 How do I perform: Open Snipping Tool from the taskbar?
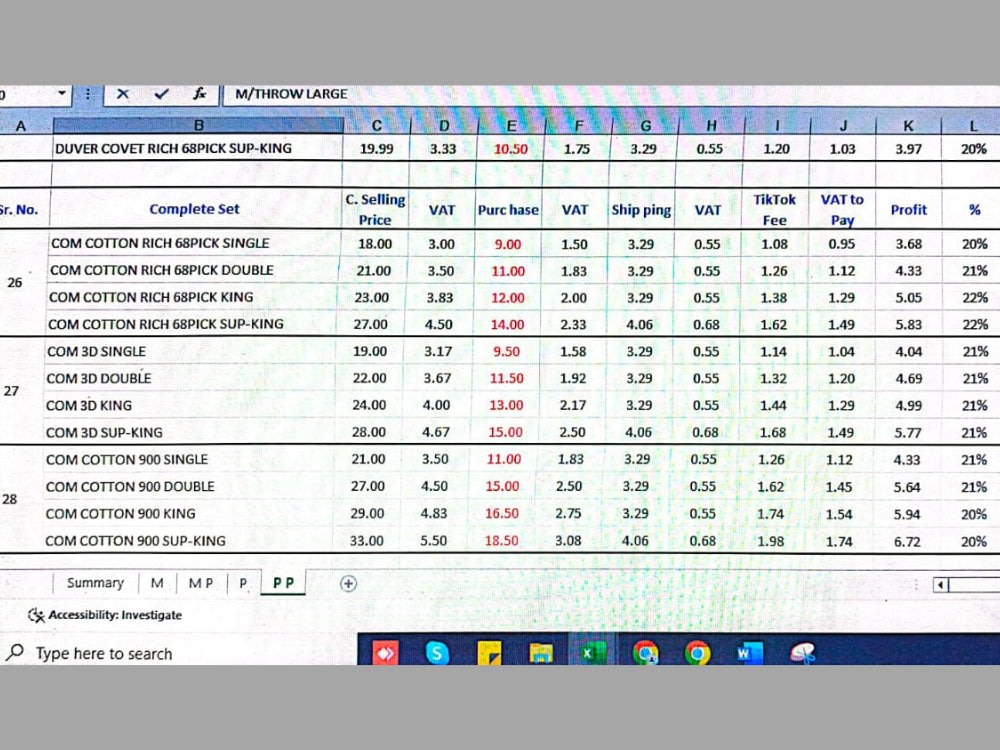802,652
